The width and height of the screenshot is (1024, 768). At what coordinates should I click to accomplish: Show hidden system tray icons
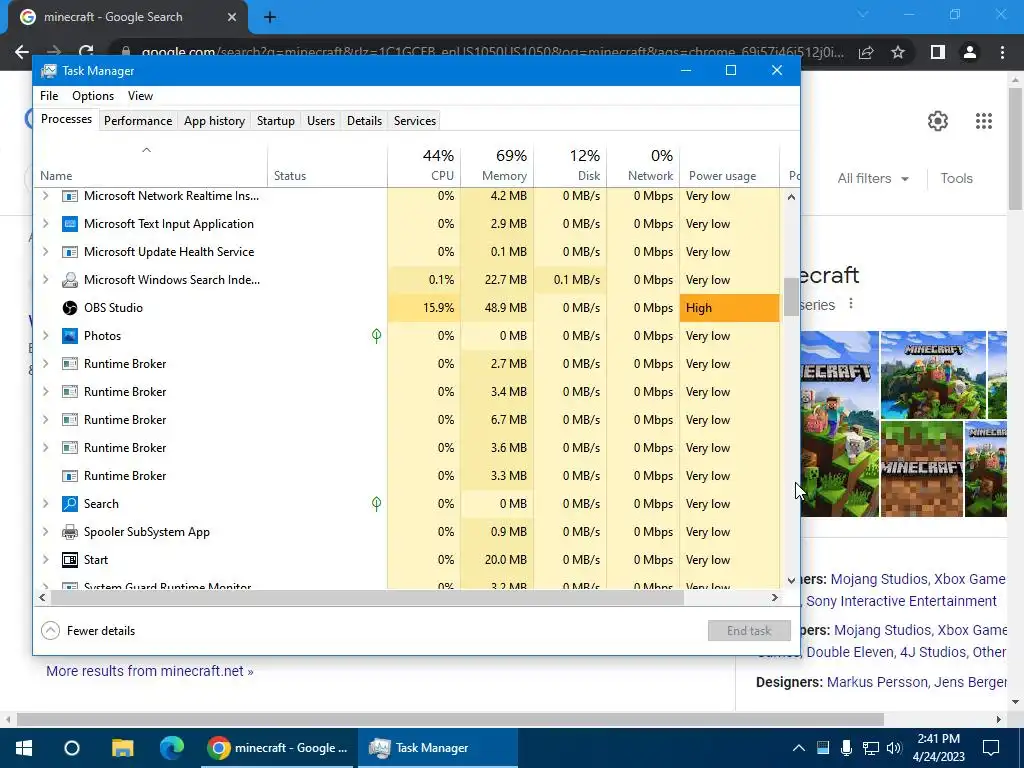click(x=799, y=748)
